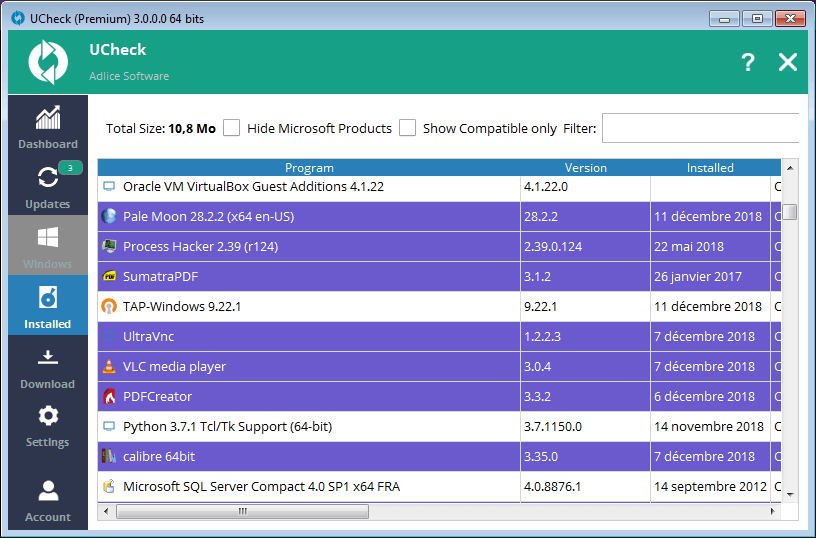Open the Settings gear icon
The height and width of the screenshot is (538, 816).
click(x=47, y=415)
